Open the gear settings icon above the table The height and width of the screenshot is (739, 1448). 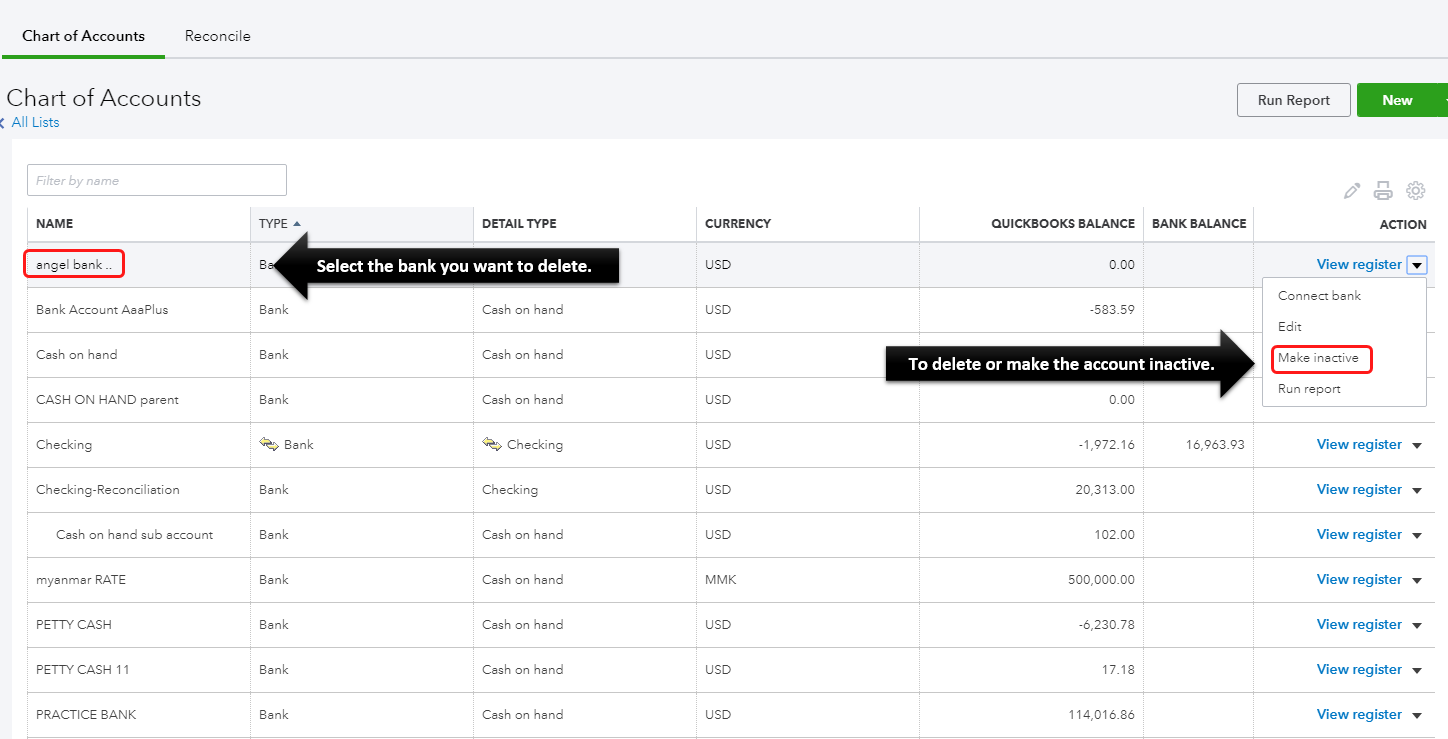(x=1415, y=190)
